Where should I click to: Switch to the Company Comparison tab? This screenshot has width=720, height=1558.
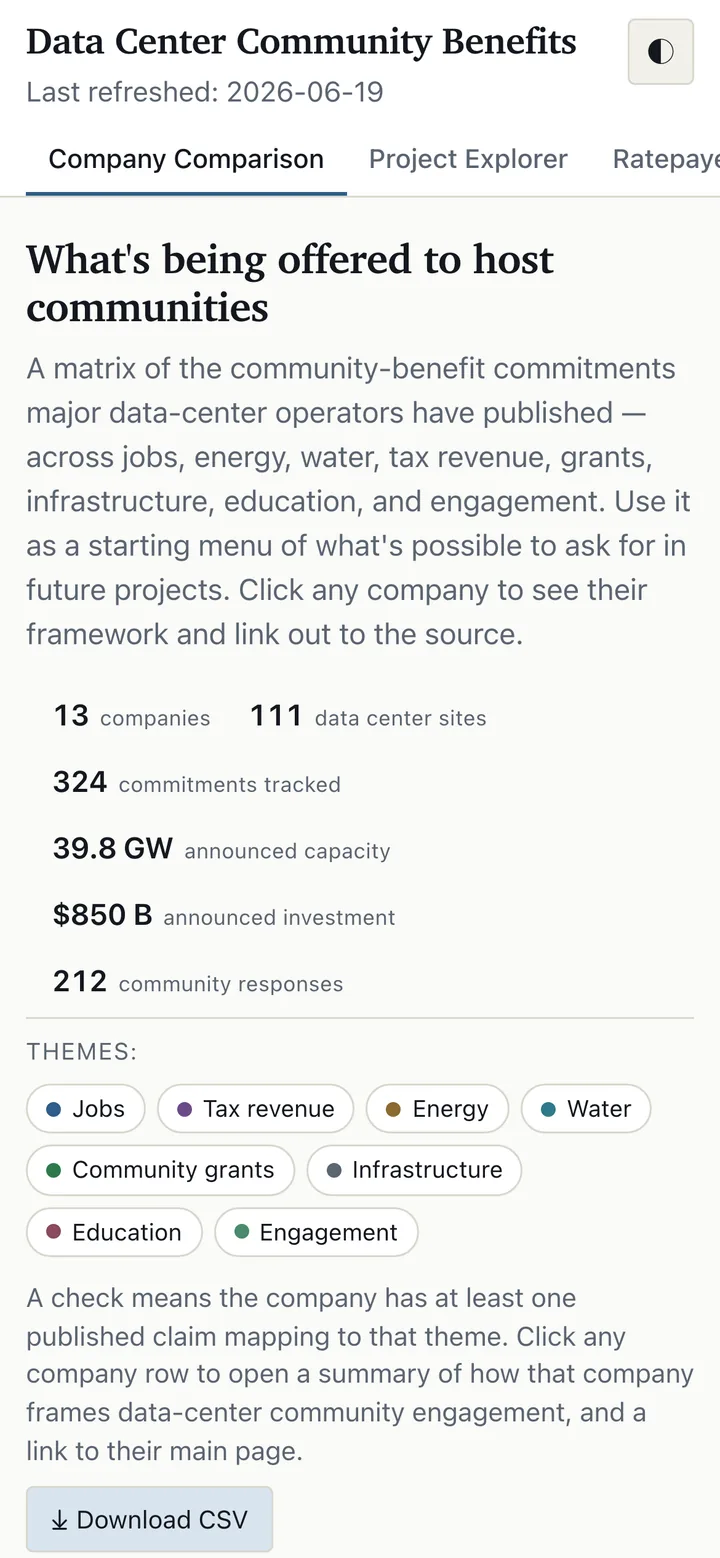click(x=186, y=159)
